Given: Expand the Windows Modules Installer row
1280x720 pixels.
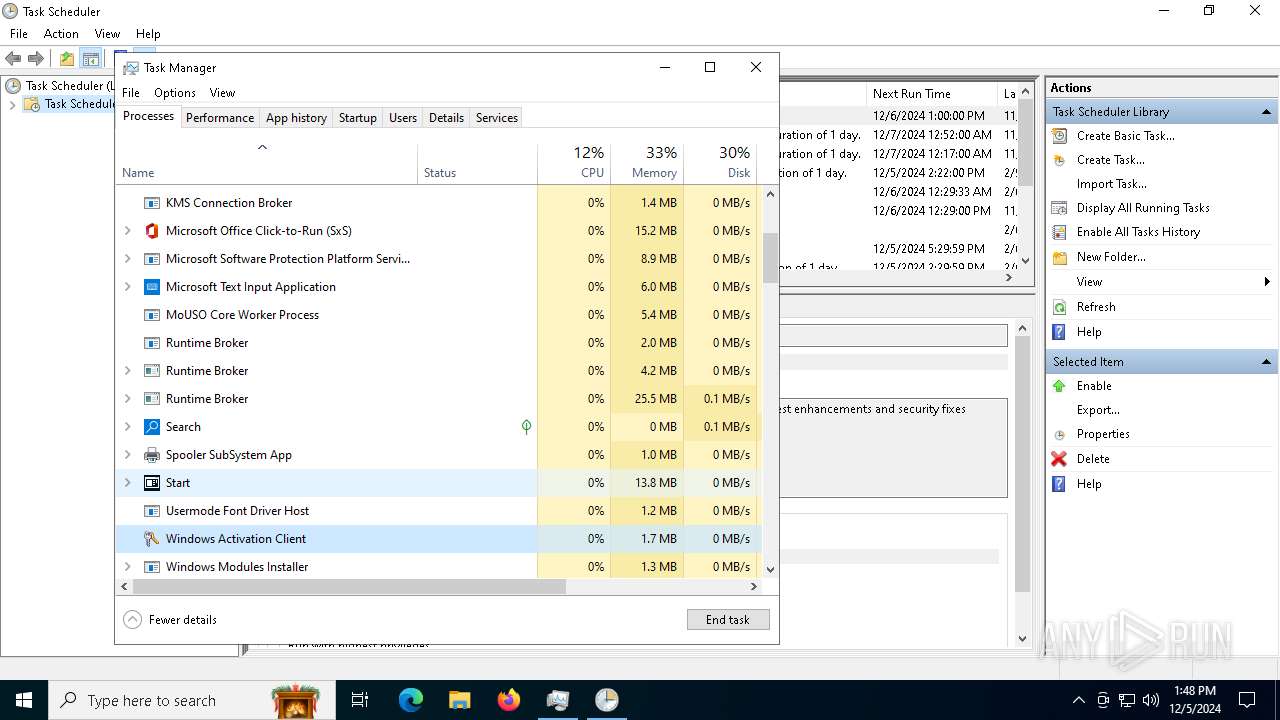Looking at the screenshot, I should coord(127,567).
